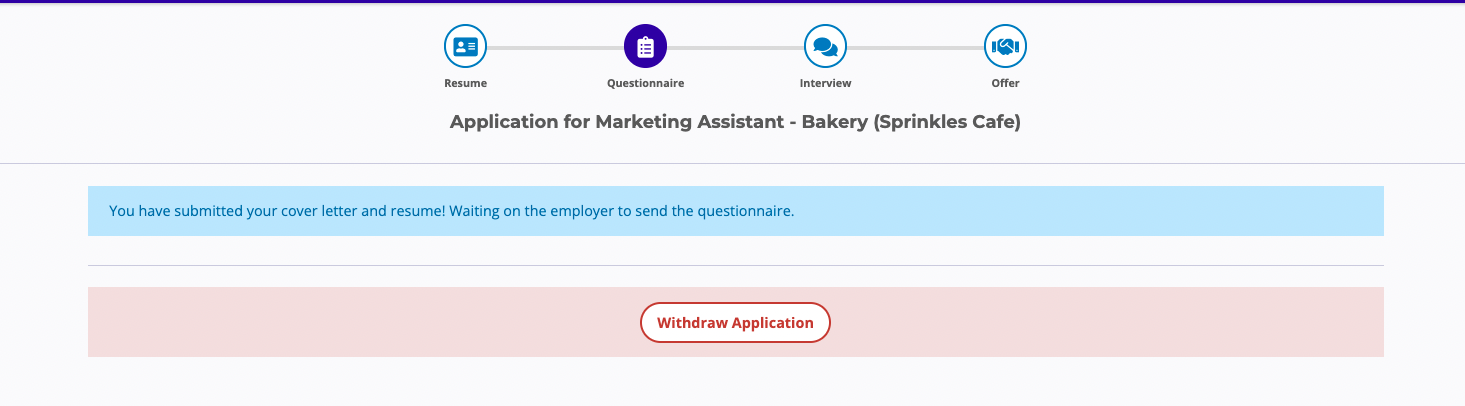
Task: Click progress line between Resume and Questionnaire
Action: click(x=555, y=47)
